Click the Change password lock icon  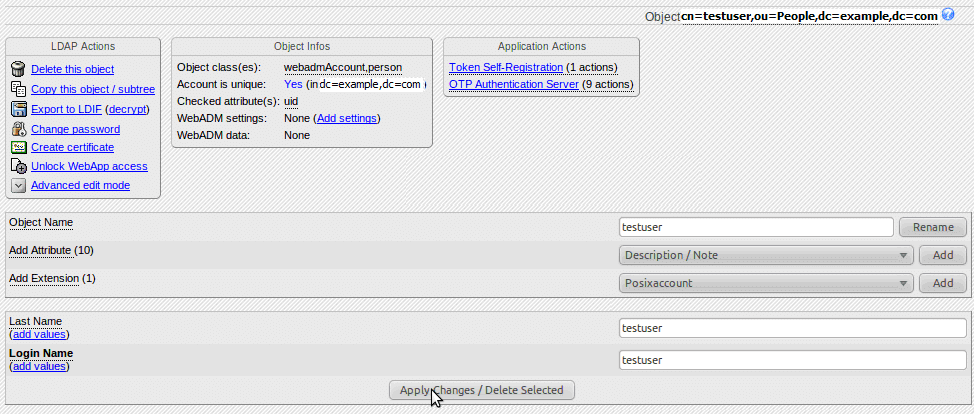[18, 129]
